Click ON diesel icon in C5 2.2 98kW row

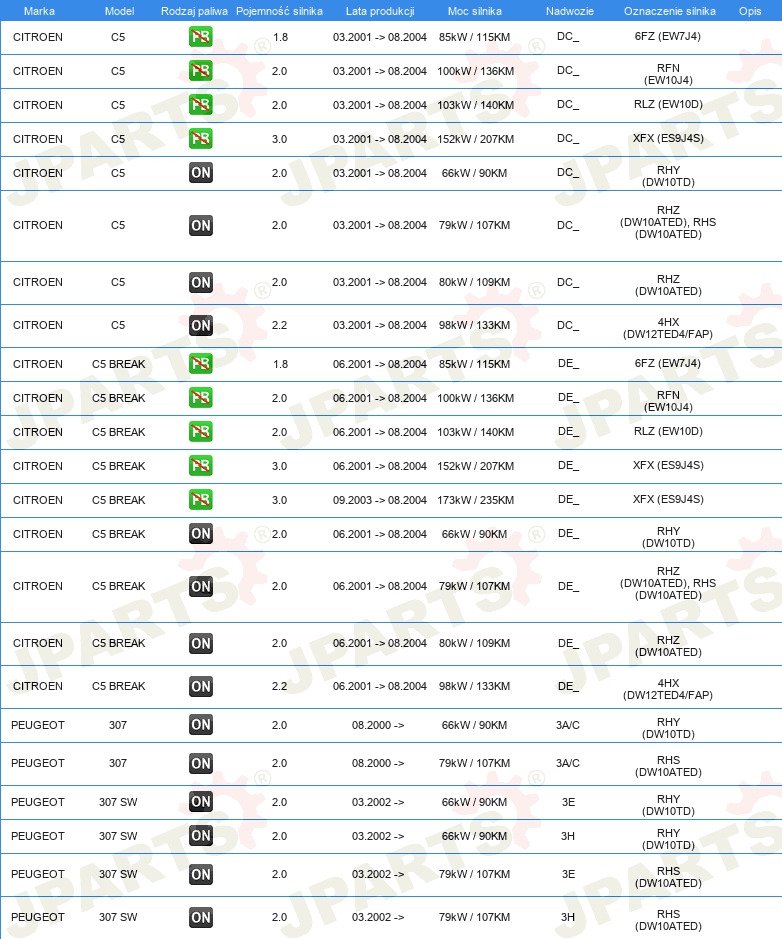pyautogui.click(x=201, y=326)
